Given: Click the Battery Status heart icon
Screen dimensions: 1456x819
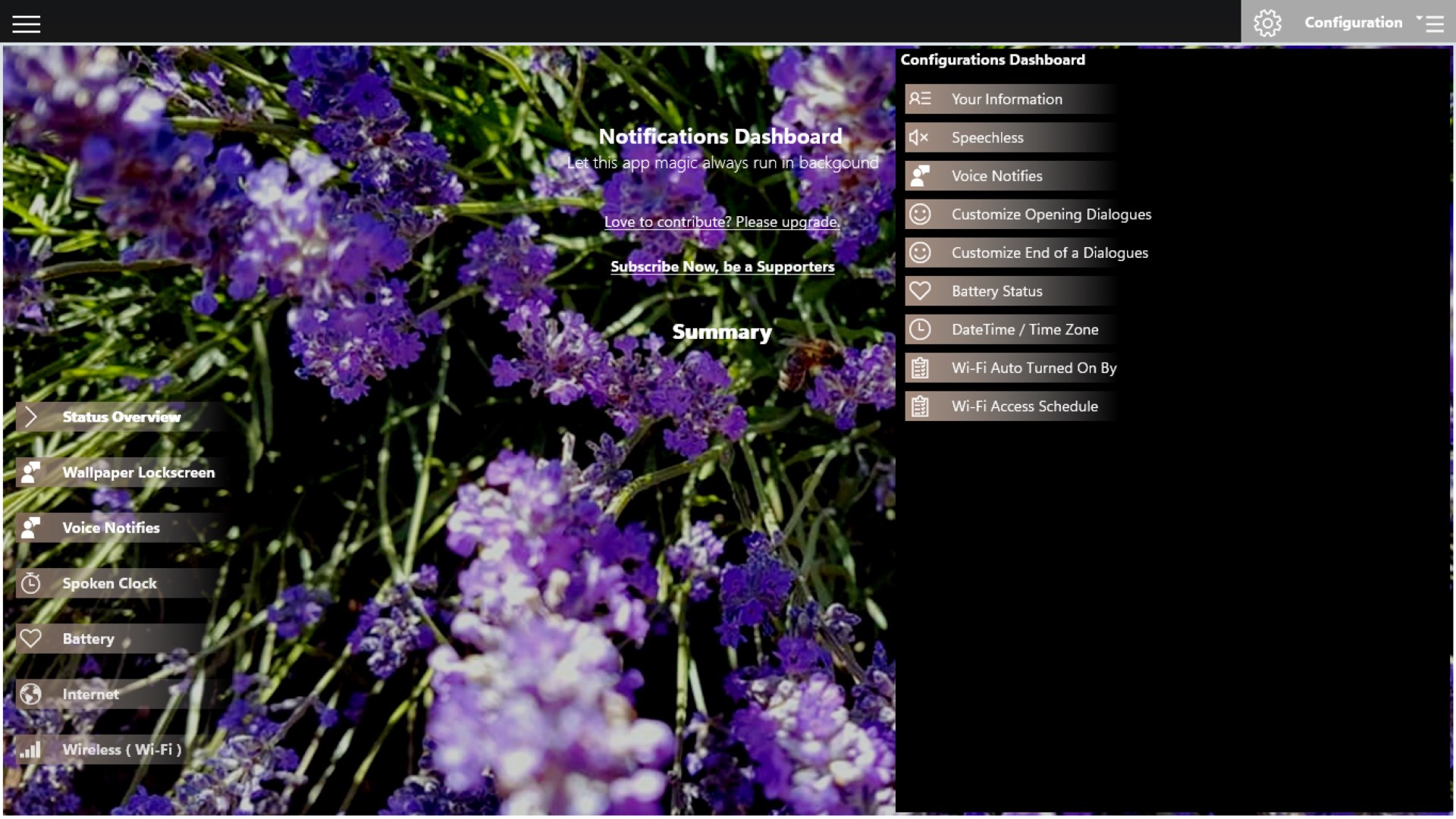Looking at the screenshot, I should (x=919, y=291).
